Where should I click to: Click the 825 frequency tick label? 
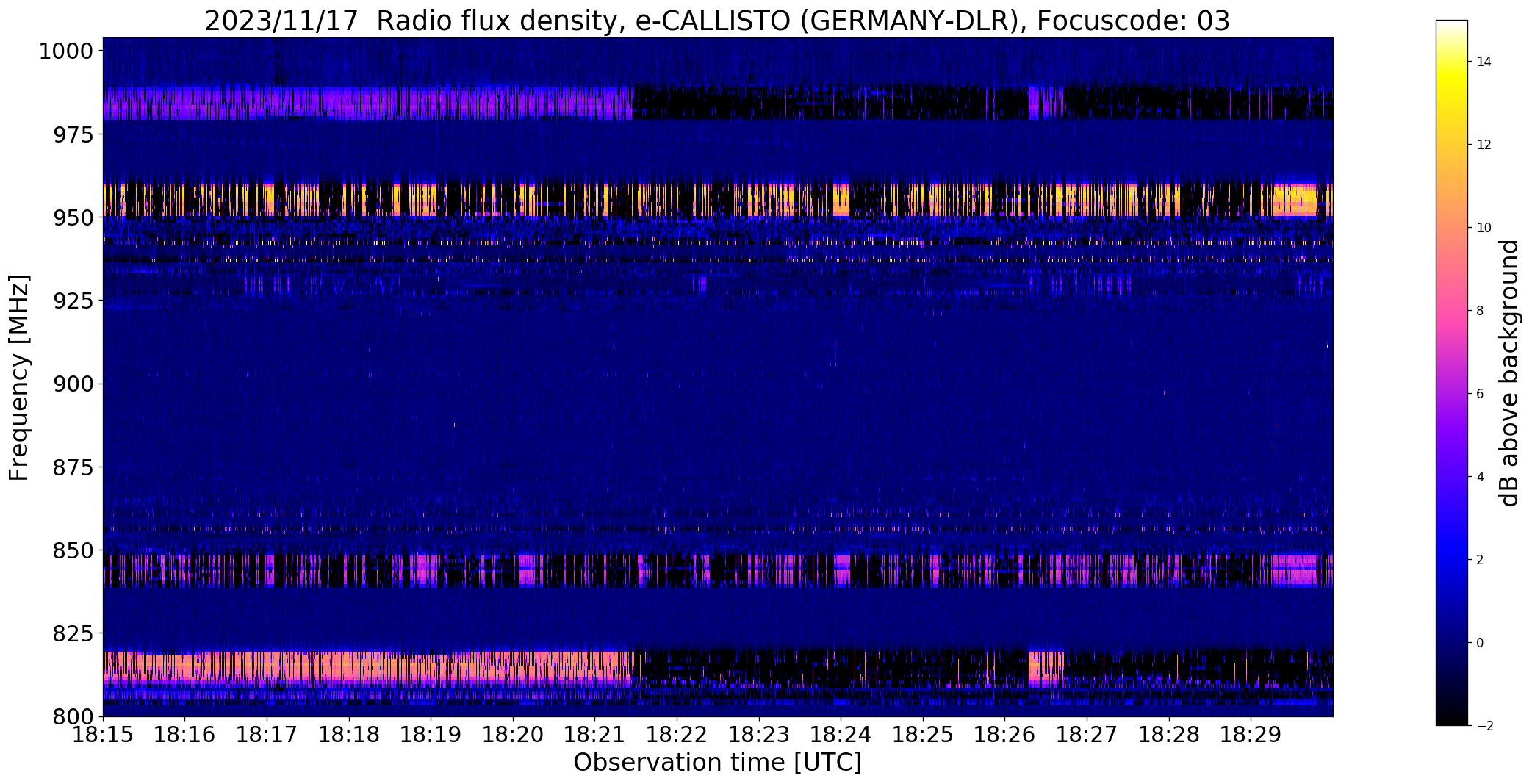pyautogui.click(x=73, y=633)
